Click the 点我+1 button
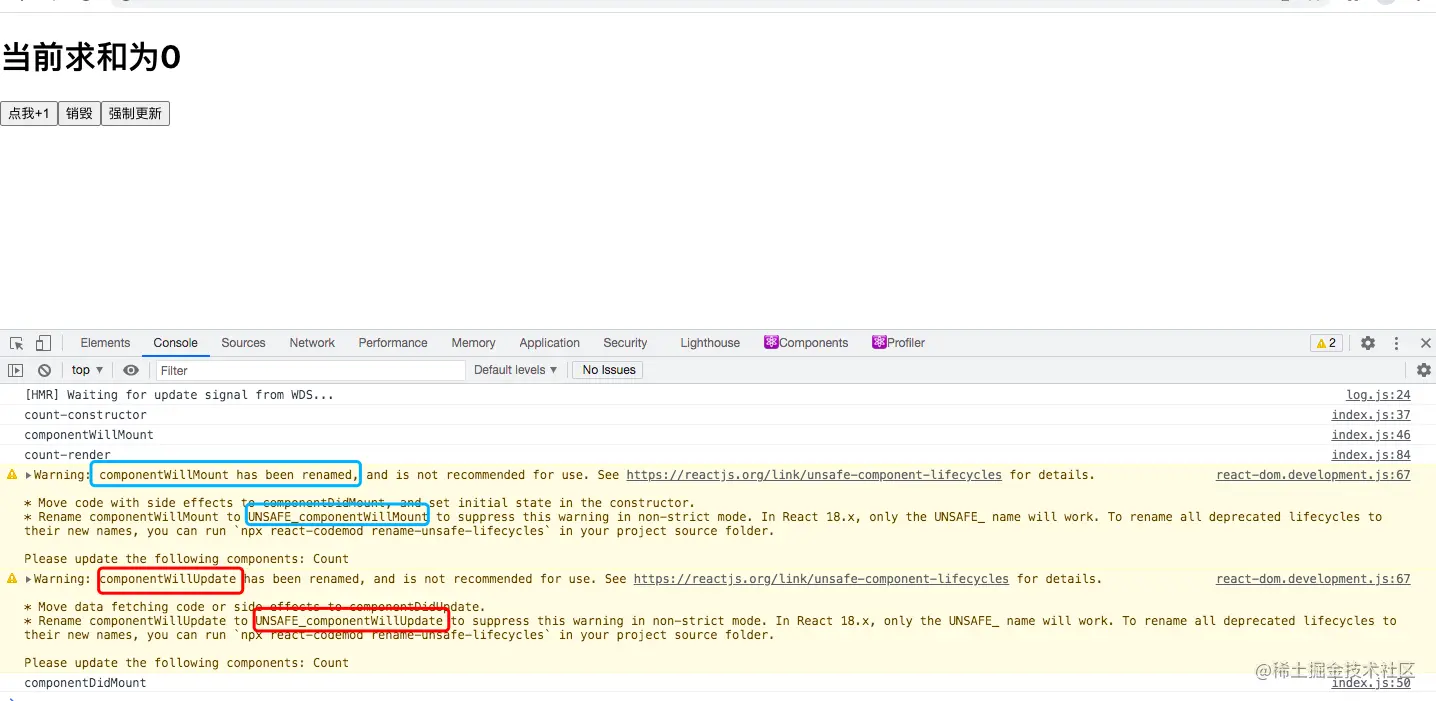1436x701 pixels. (x=29, y=114)
